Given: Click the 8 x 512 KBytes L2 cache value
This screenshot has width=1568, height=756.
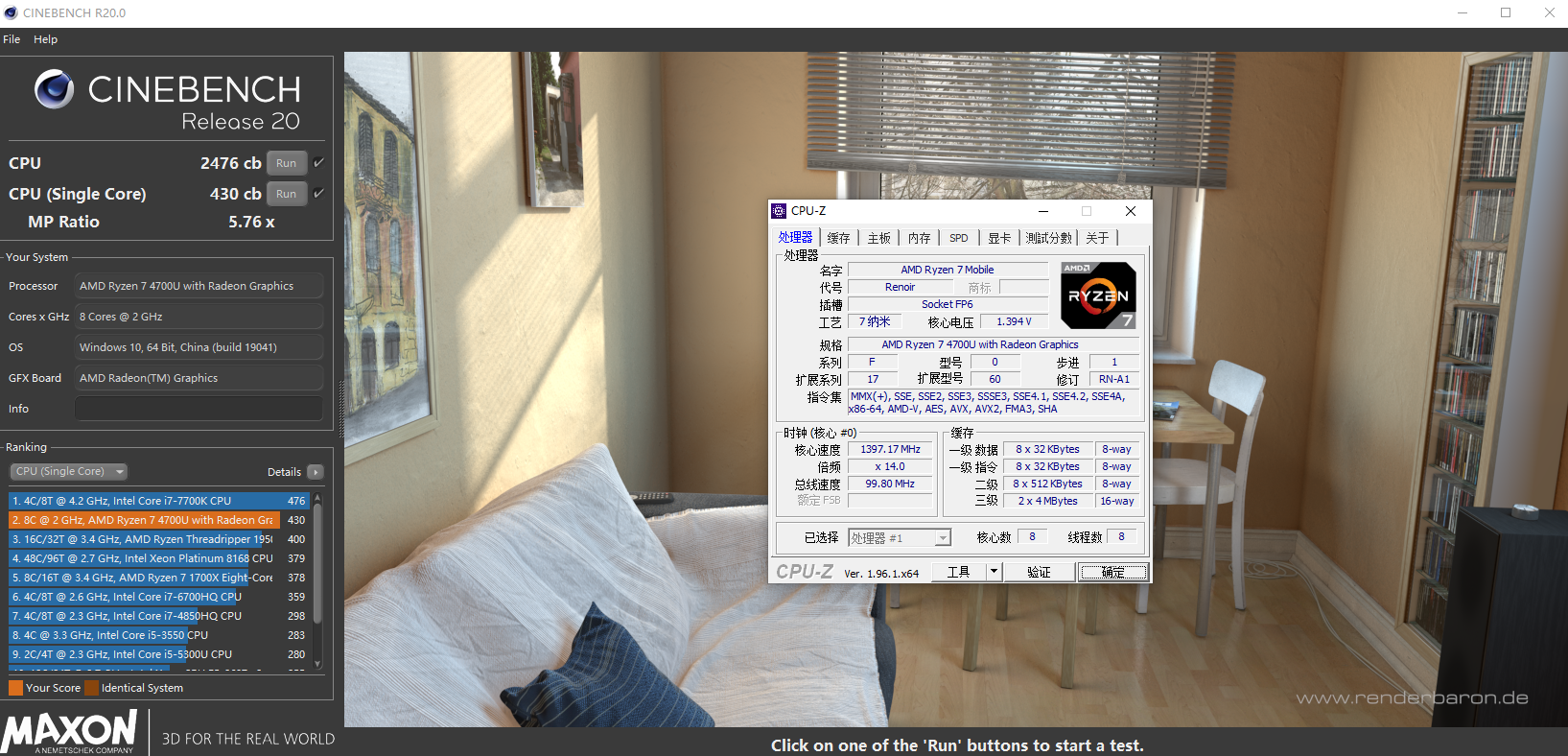Looking at the screenshot, I should click(1047, 484).
